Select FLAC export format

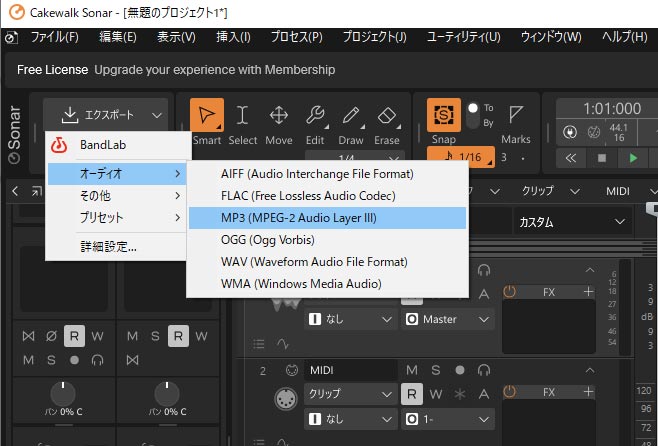pos(327,196)
